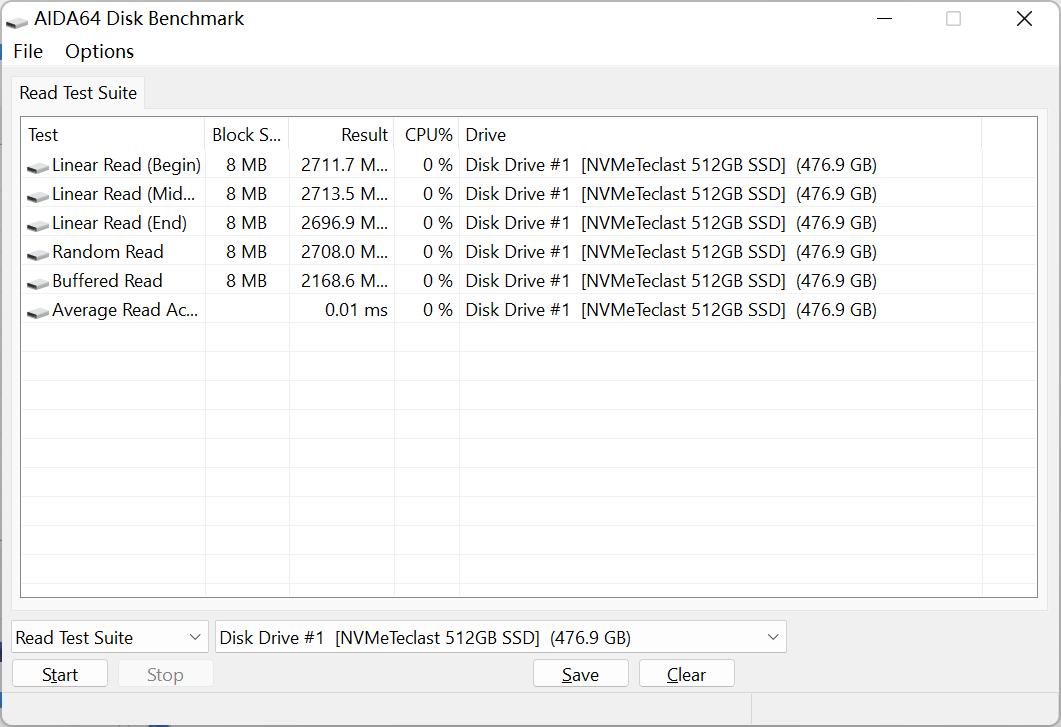The height and width of the screenshot is (727, 1061).
Task: Select the Buffered Read row text
Action: pyautogui.click(x=108, y=281)
